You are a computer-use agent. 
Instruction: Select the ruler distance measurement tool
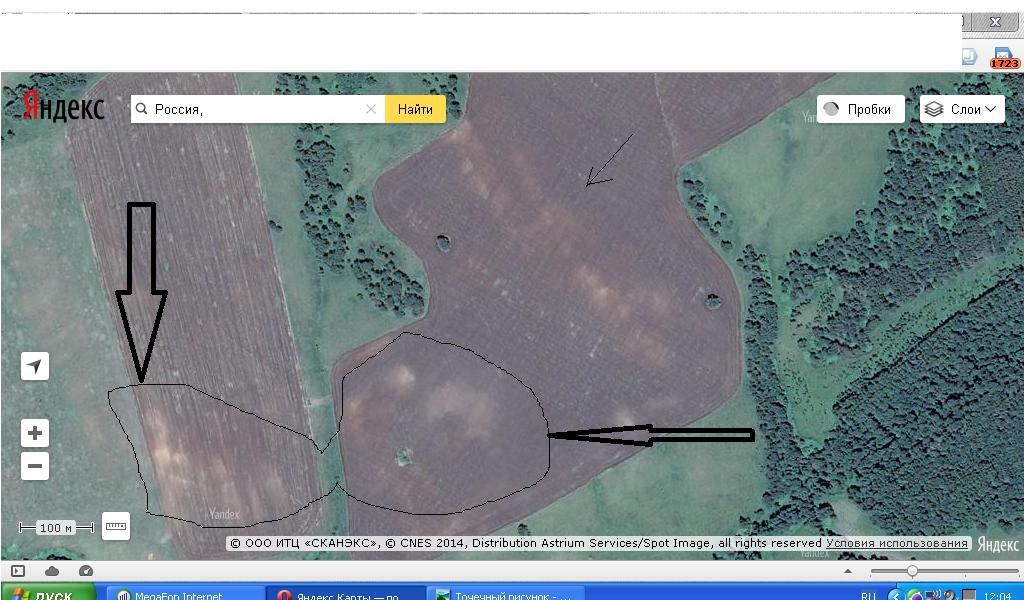[116, 526]
